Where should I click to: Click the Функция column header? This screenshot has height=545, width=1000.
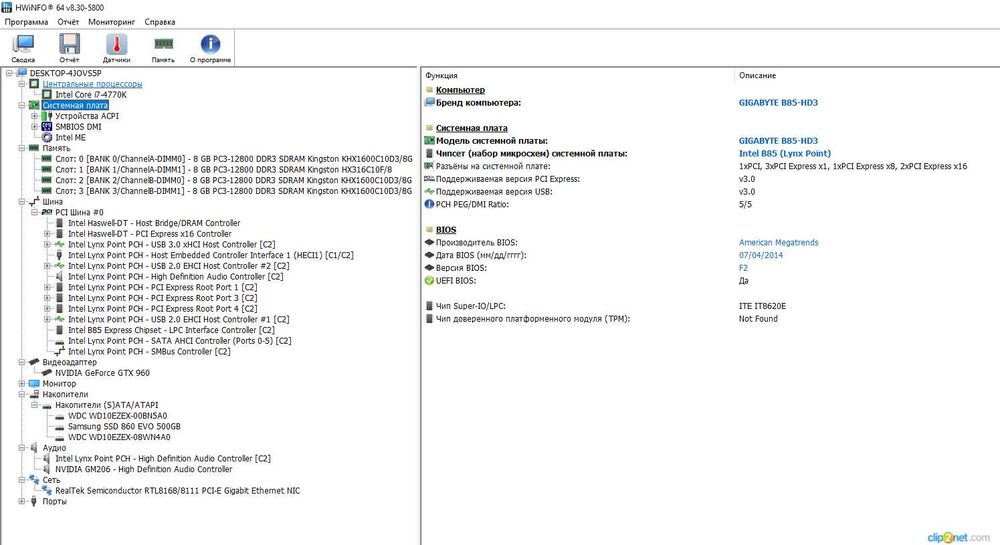pyautogui.click(x=441, y=75)
